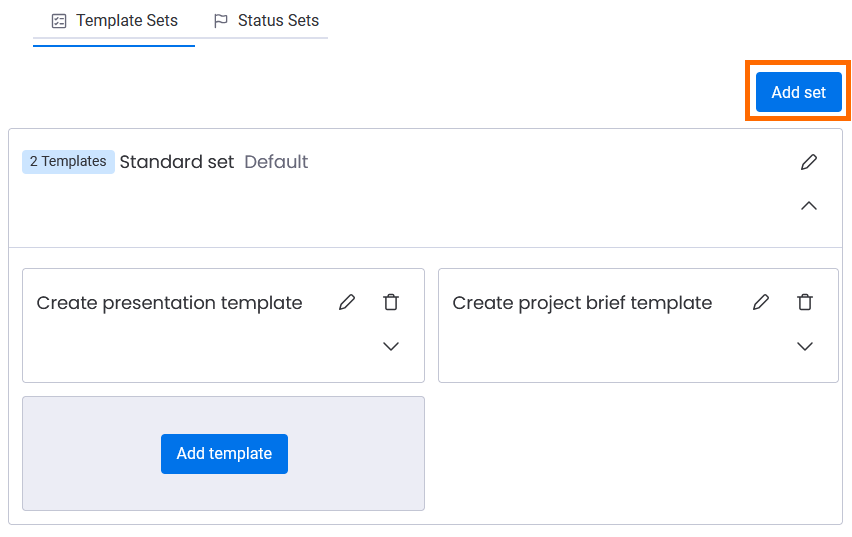Switch to the Status Sets tab
Image resolution: width=852 pixels, height=537 pixels.
[277, 21]
